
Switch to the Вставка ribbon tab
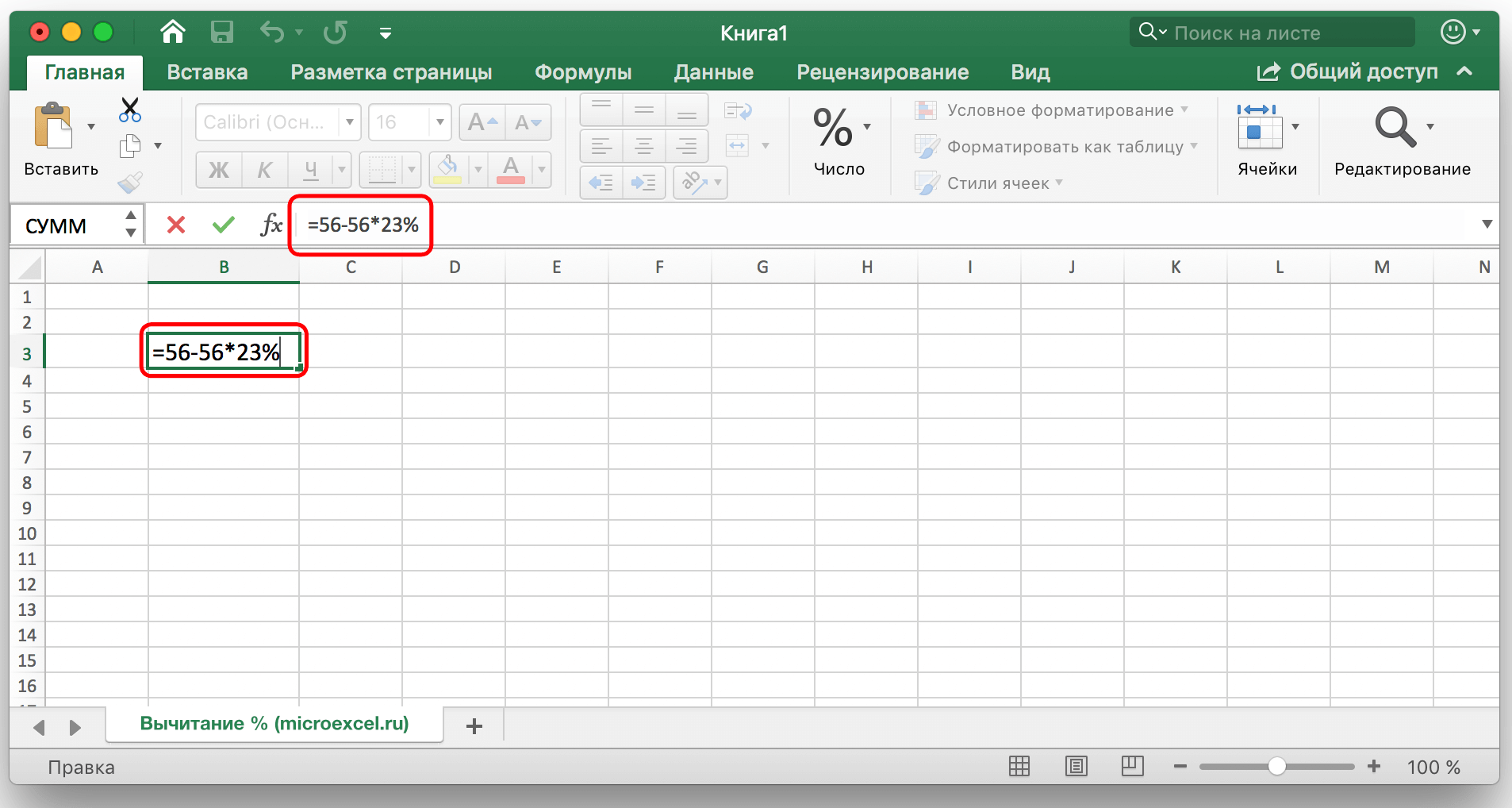(x=207, y=72)
